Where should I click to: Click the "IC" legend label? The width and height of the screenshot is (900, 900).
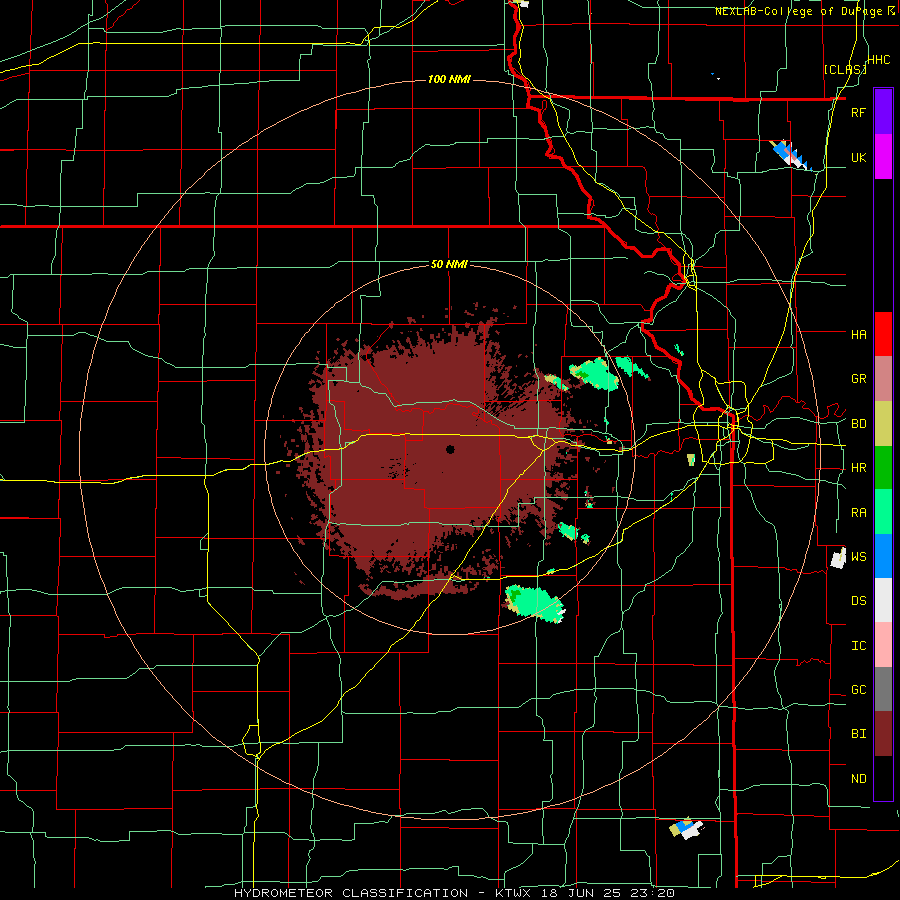[x=858, y=645]
